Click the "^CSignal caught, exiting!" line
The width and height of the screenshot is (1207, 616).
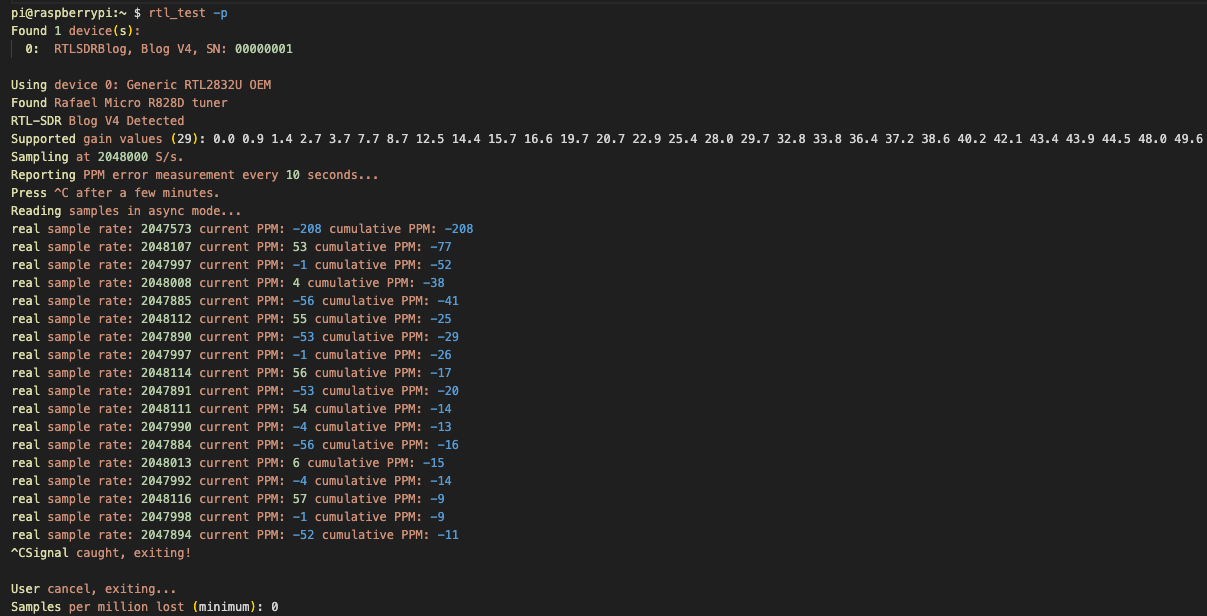tap(101, 553)
